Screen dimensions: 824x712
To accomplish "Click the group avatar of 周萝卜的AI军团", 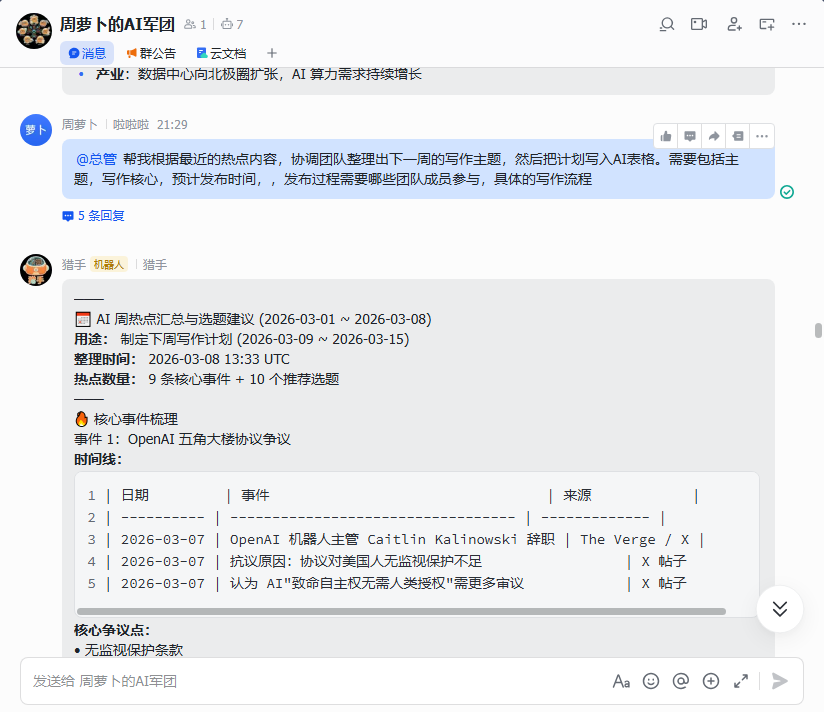I will point(34,31).
